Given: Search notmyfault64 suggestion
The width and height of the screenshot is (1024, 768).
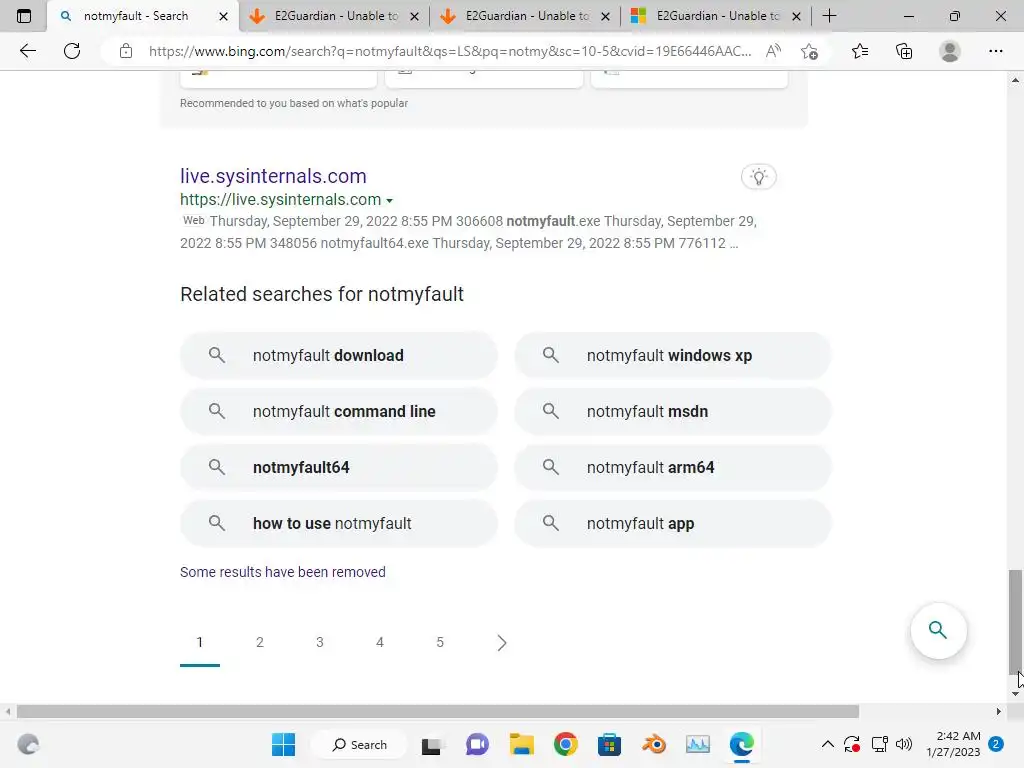Looking at the screenshot, I should click(338, 468).
